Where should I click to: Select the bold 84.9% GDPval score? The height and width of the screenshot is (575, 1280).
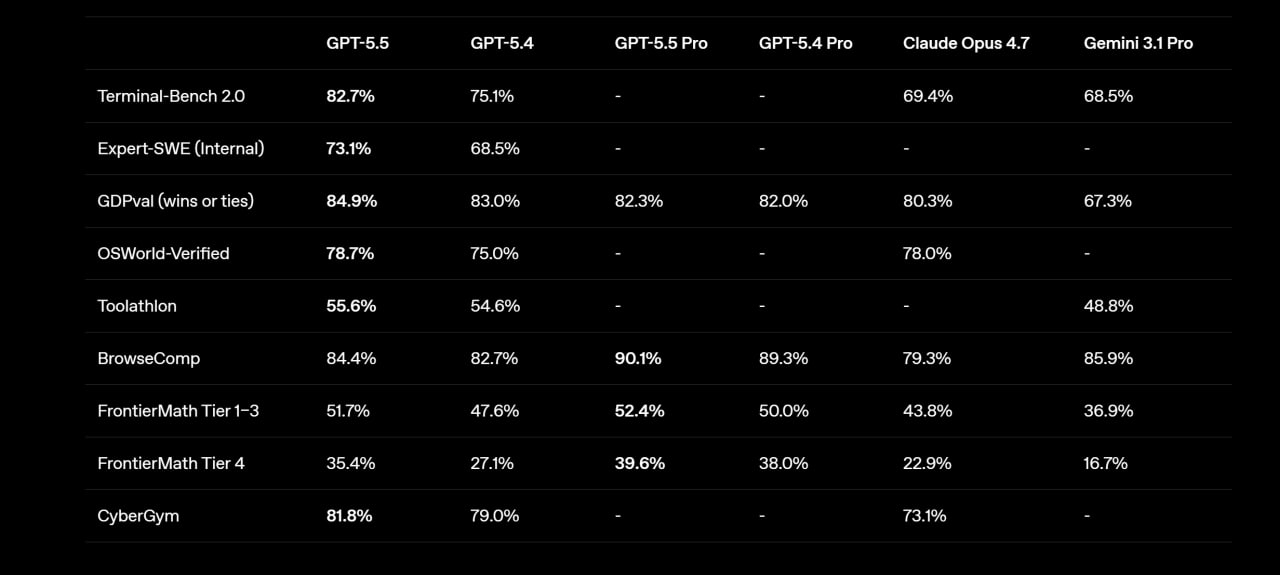351,201
